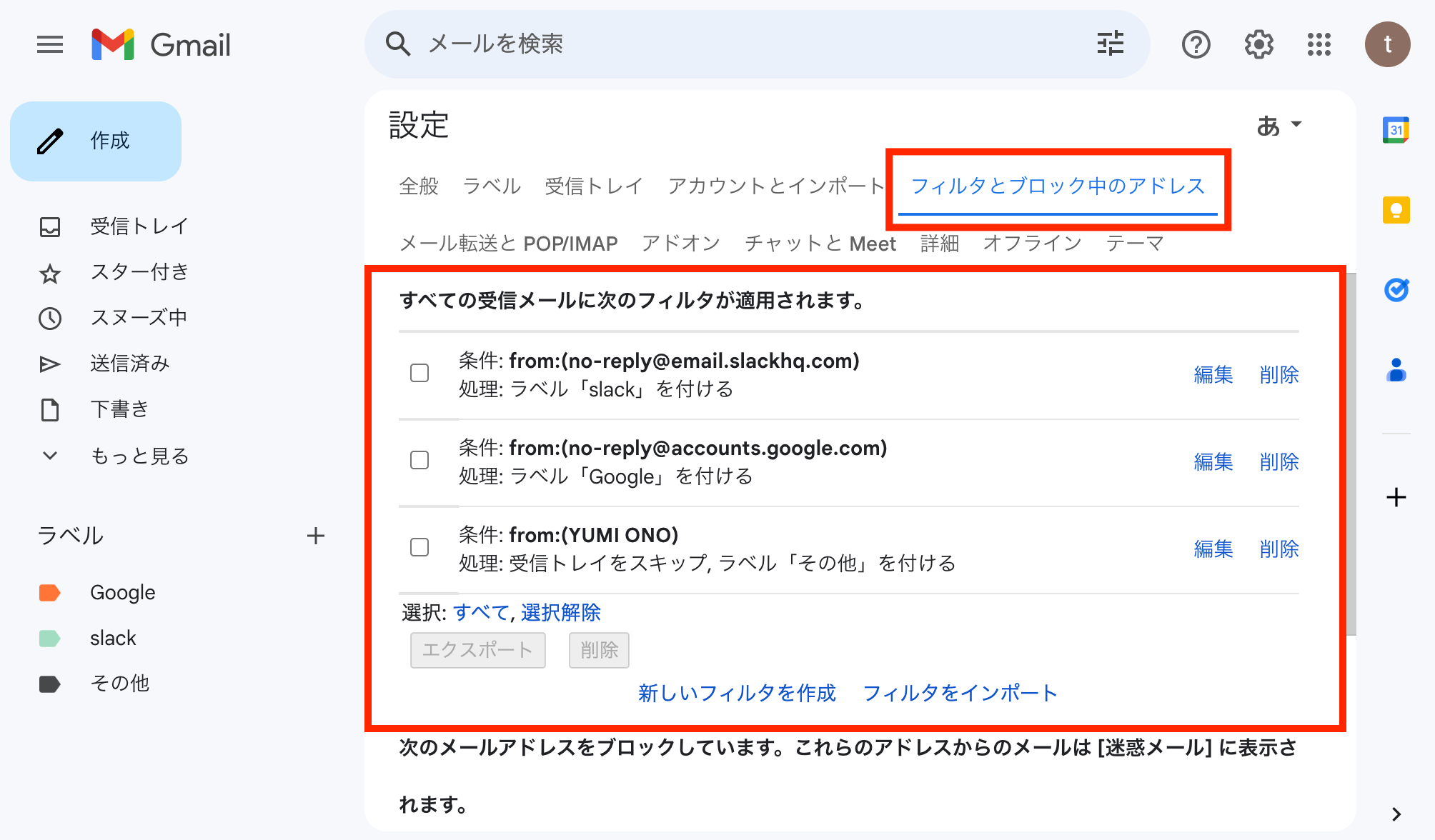Switch to チャットと Meet tab
The width and height of the screenshot is (1435, 840).
tap(820, 244)
